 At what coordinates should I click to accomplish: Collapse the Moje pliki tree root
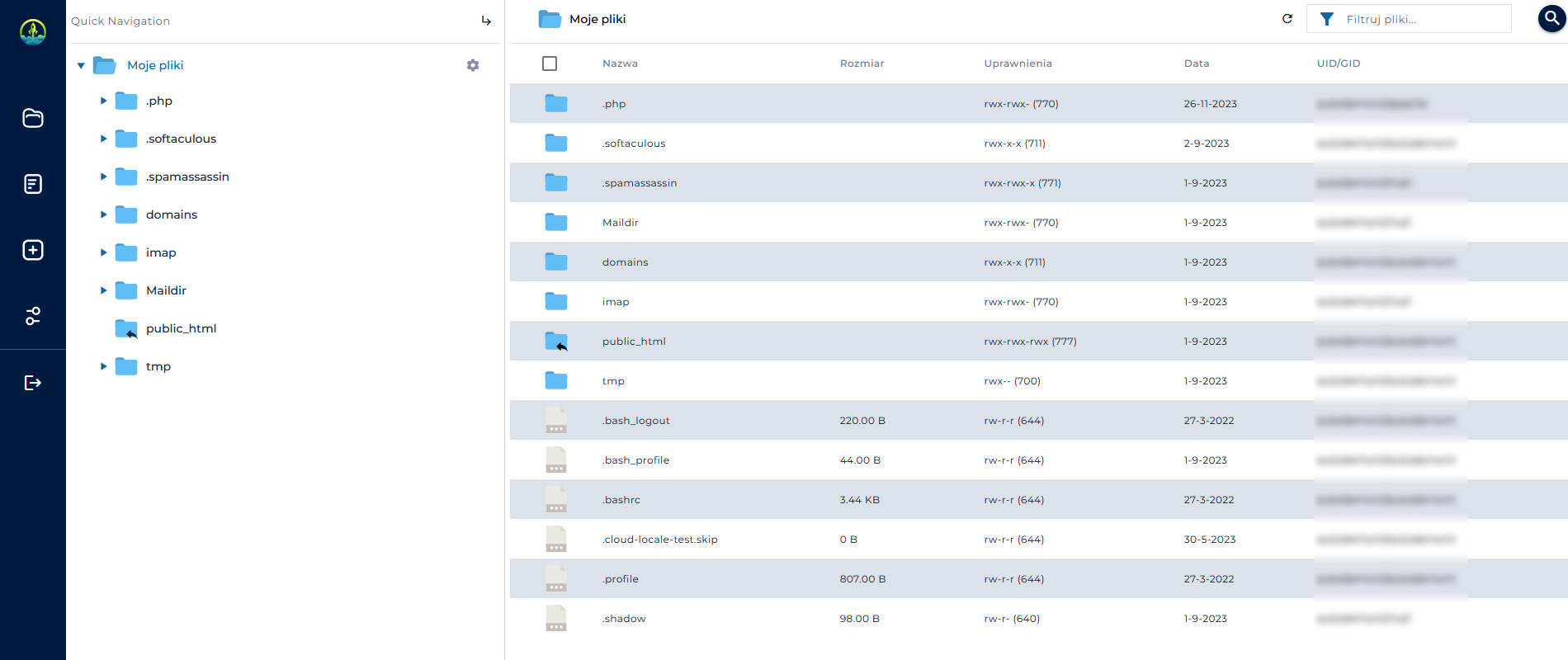(81, 65)
